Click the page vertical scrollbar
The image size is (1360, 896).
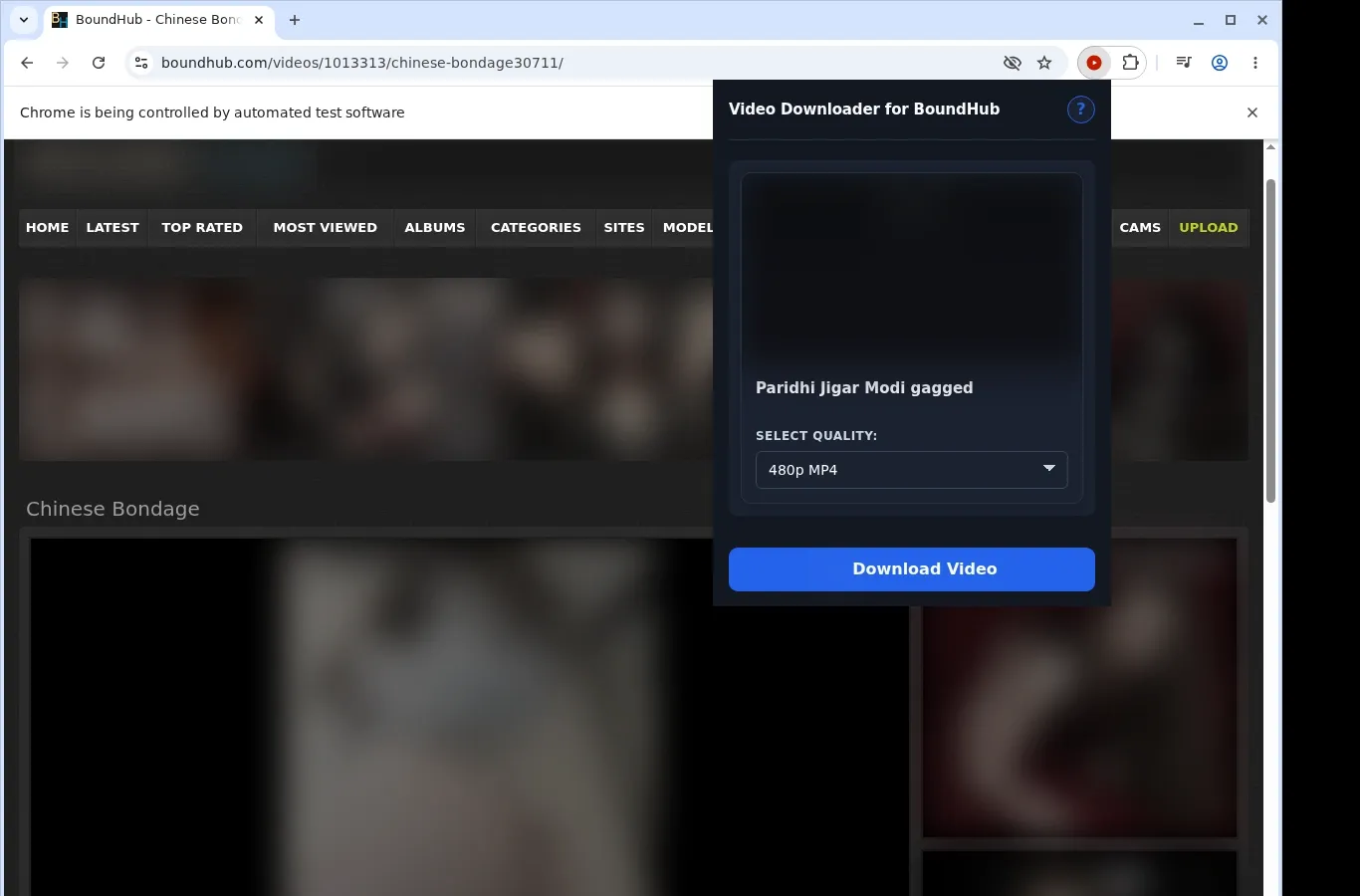(1270, 340)
